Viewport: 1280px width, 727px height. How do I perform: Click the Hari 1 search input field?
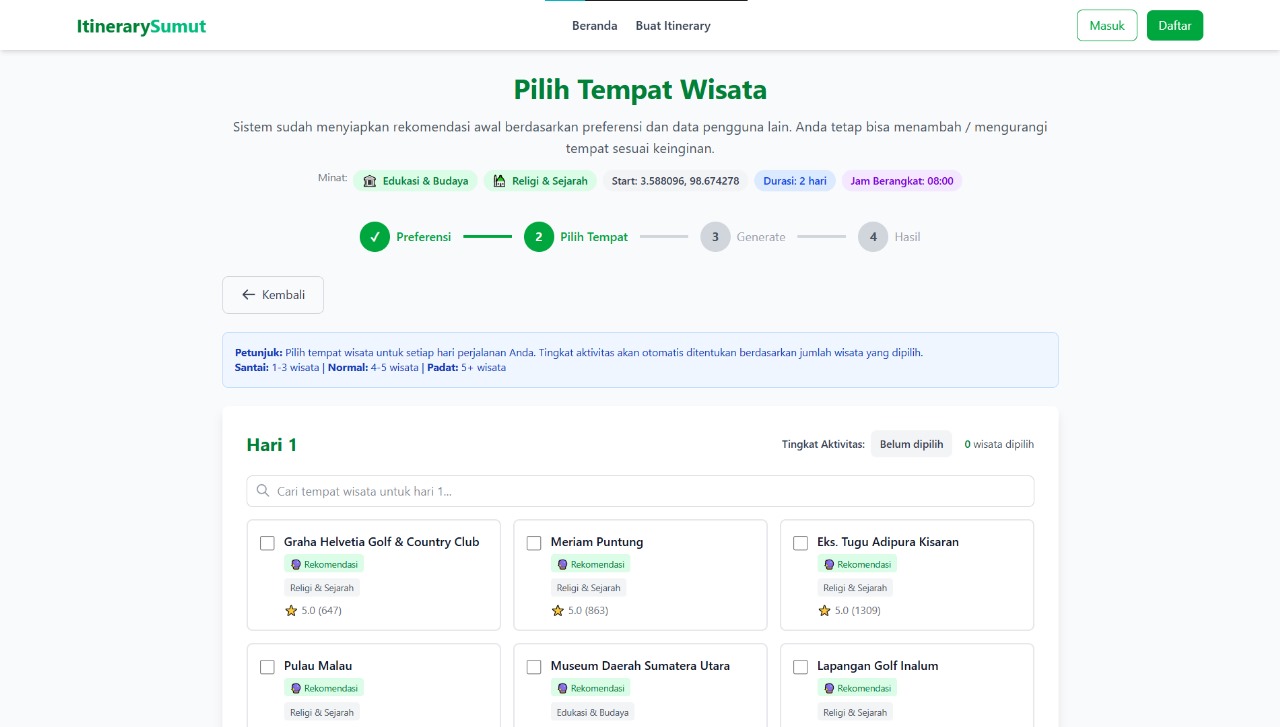pos(640,490)
